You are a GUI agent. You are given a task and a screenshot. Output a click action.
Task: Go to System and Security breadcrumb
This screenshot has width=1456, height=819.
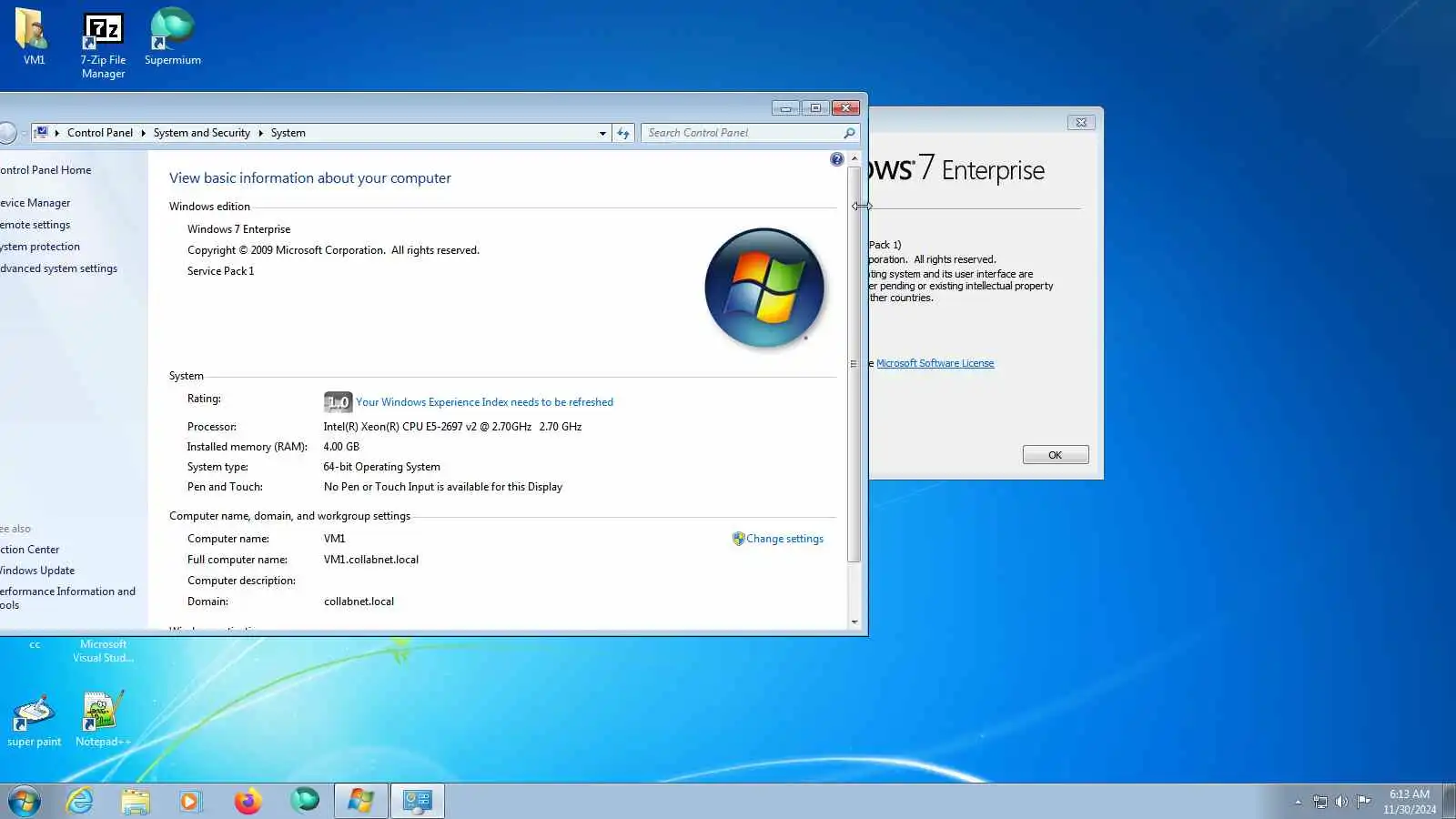(x=202, y=133)
